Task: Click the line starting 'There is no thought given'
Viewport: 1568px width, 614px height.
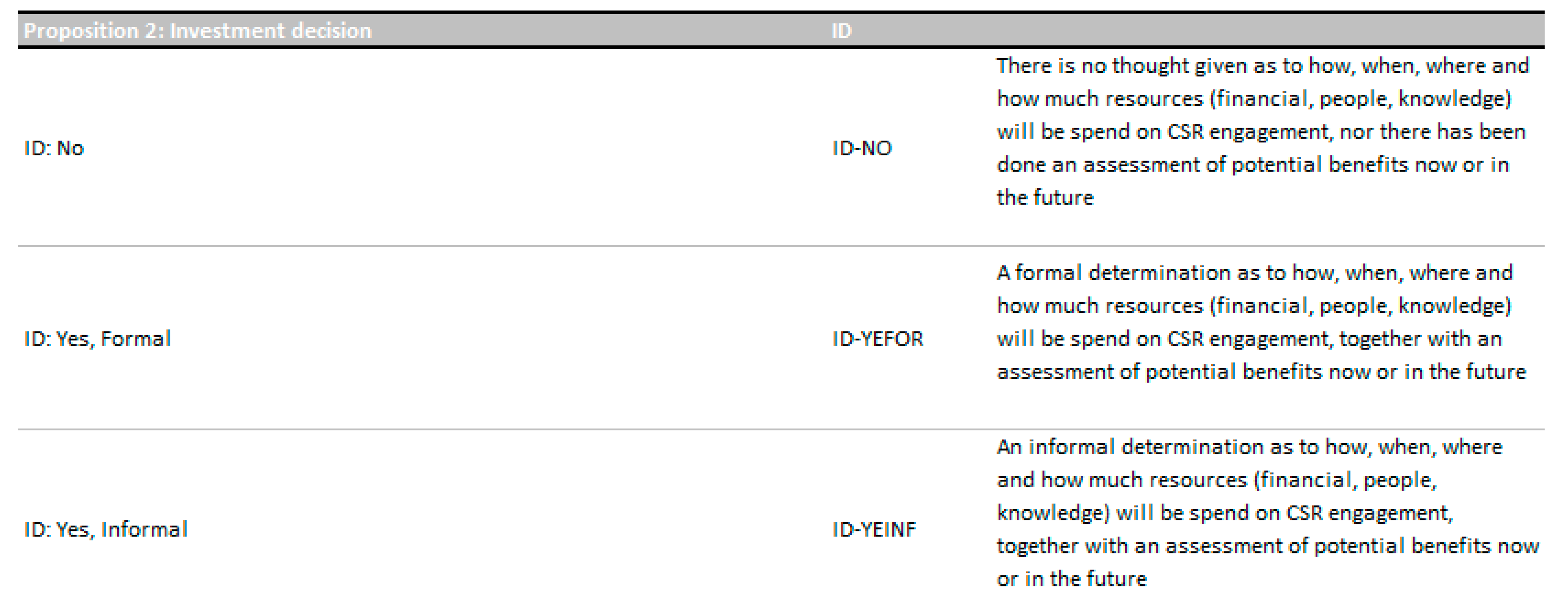Action: (x=1262, y=66)
